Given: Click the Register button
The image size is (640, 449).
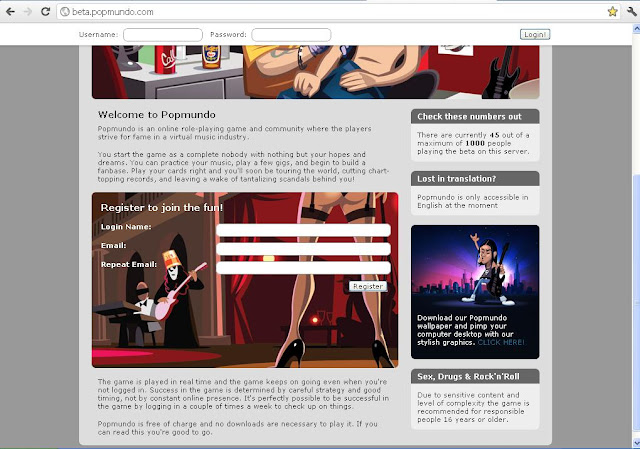Looking at the screenshot, I should (x=368, y=286).
